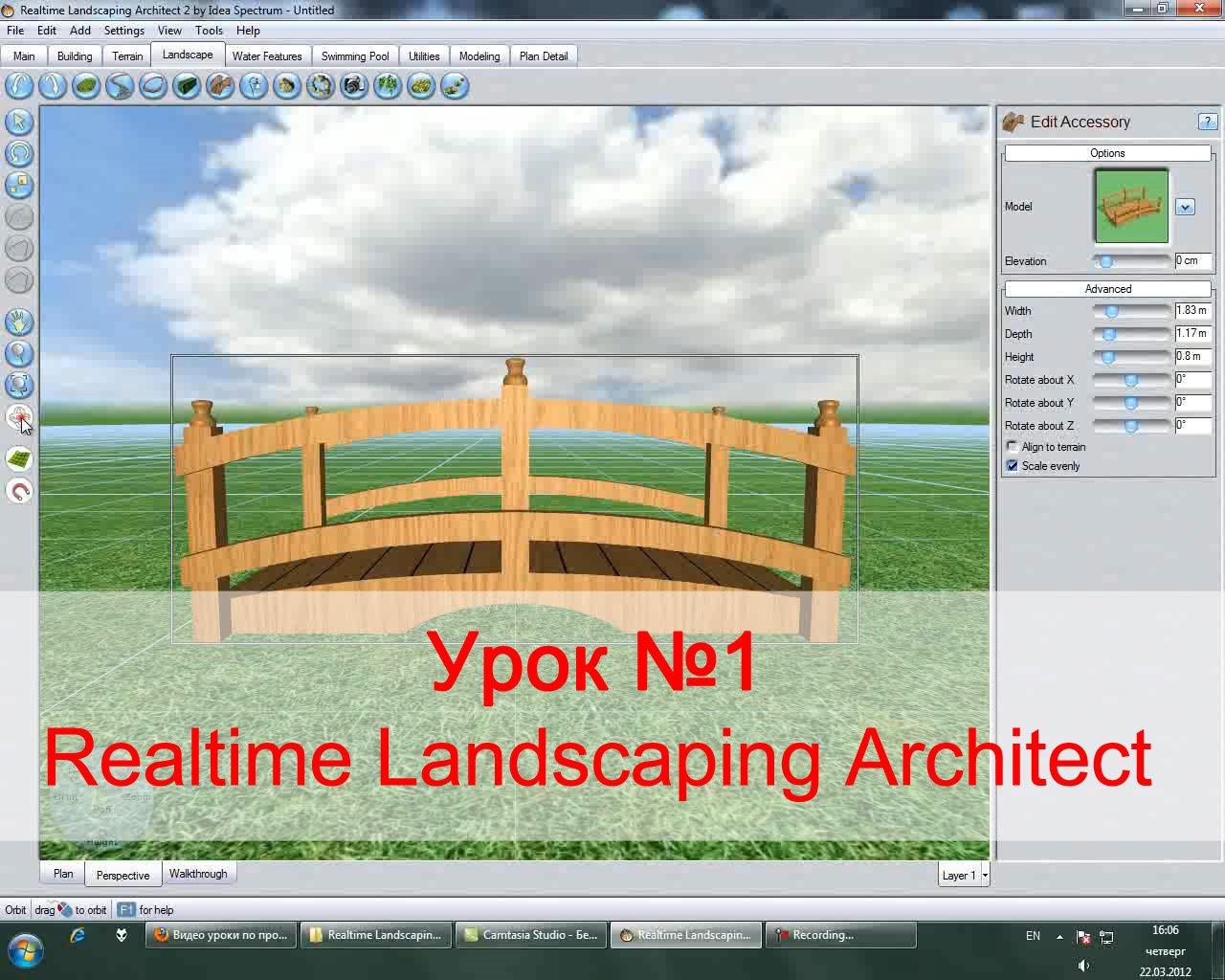Switch to Recording taskbar window

coord(840,936)
